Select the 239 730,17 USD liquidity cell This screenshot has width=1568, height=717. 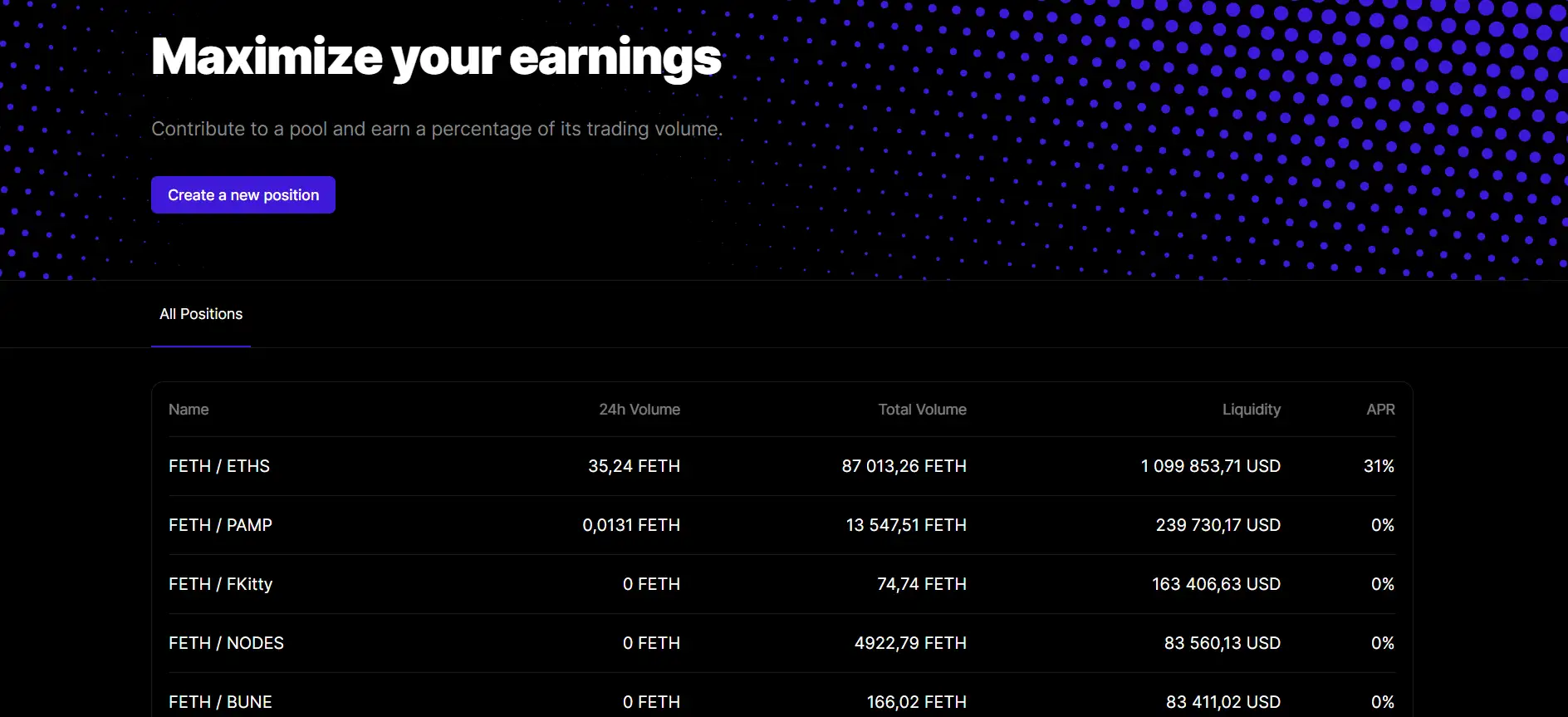pos(1218,525)
